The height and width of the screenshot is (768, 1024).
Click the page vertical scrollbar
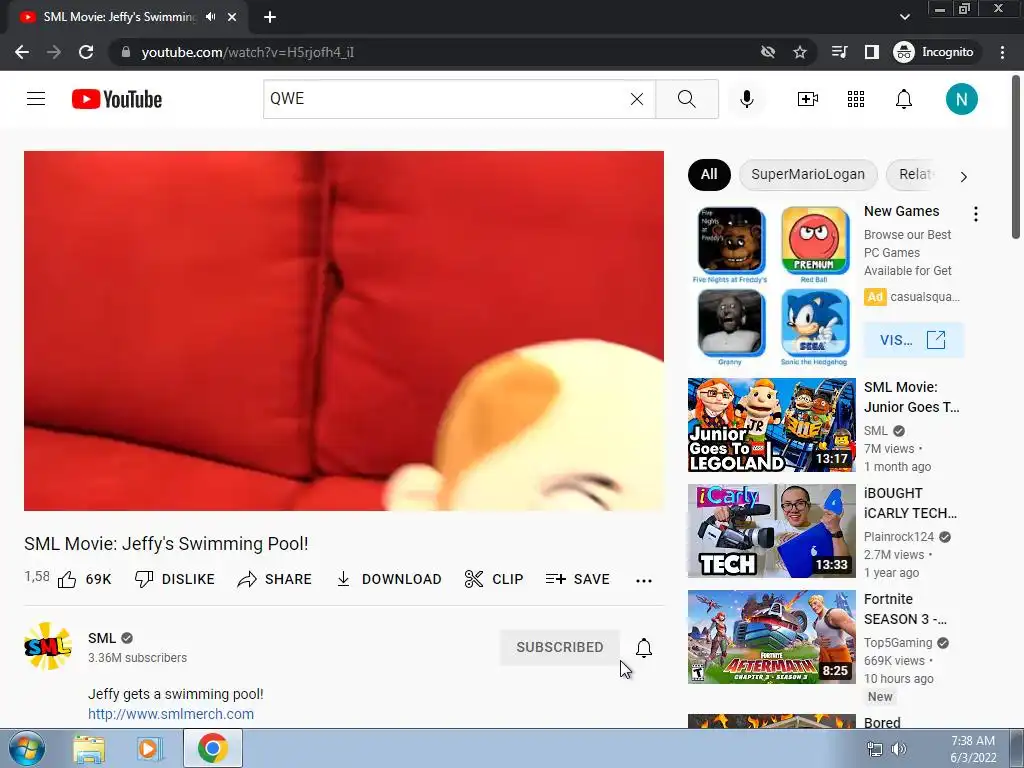[1017, 157]
